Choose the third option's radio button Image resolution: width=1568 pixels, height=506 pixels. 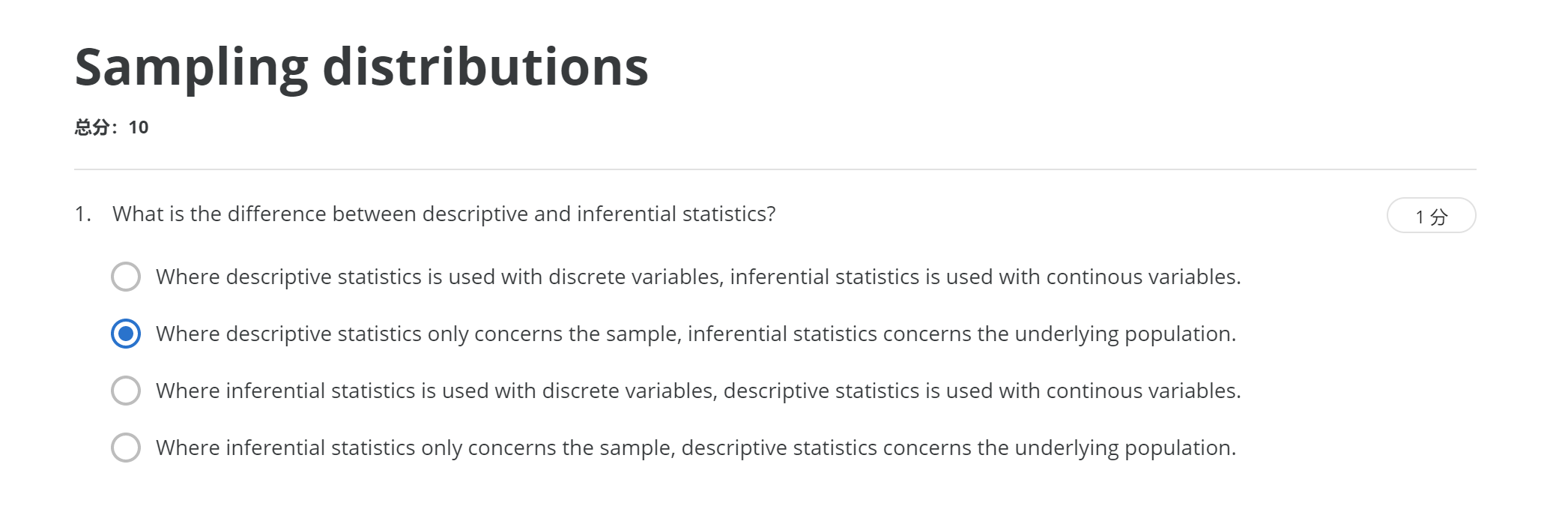[x=126, y=391]
